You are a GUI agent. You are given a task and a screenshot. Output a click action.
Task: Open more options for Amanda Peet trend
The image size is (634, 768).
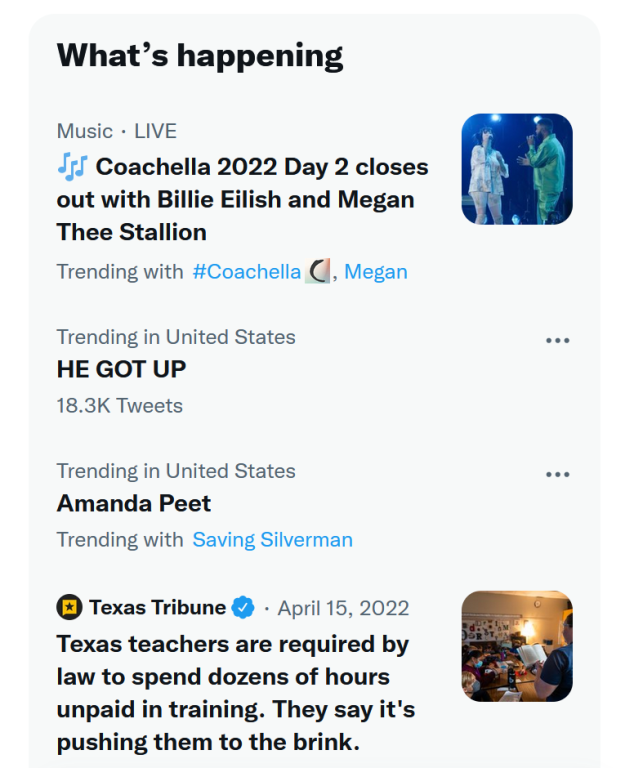coord(557,474)
